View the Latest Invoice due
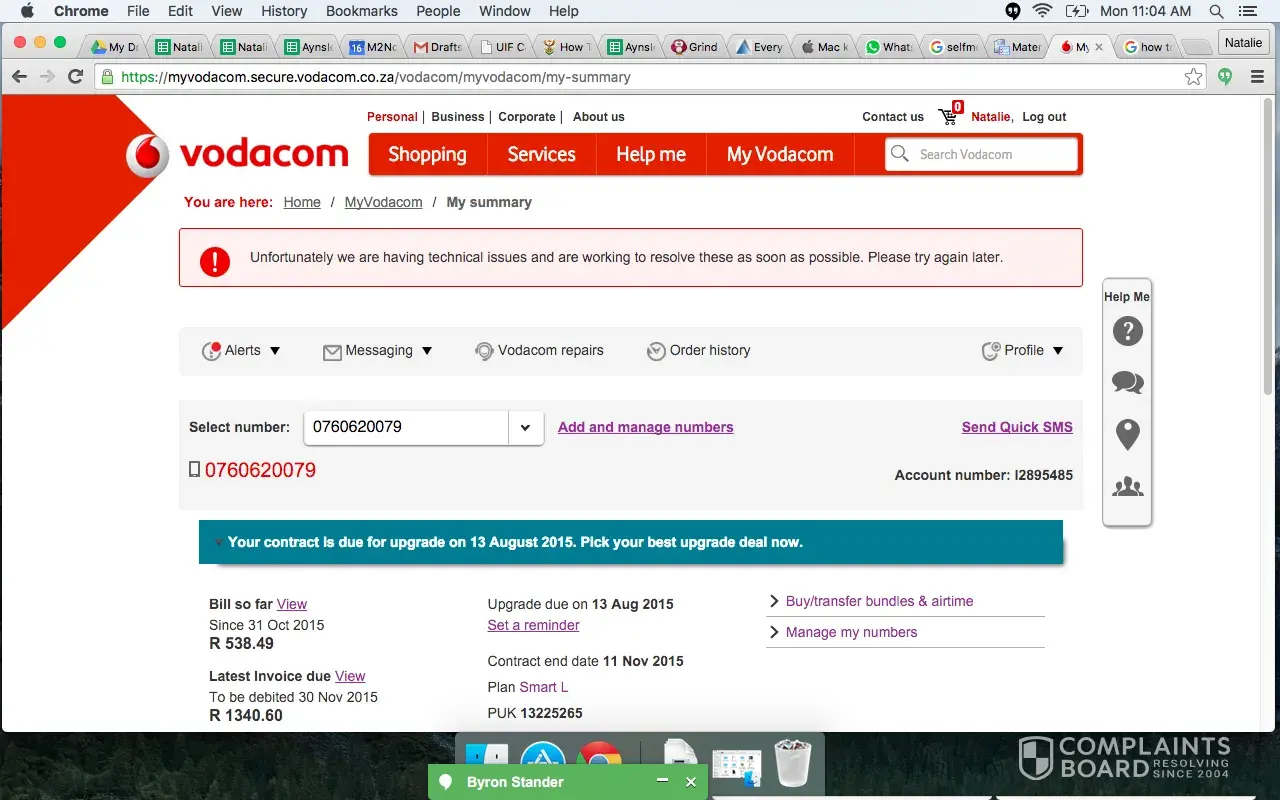This screenshot has width=1280, height=800. click(350, 676)
